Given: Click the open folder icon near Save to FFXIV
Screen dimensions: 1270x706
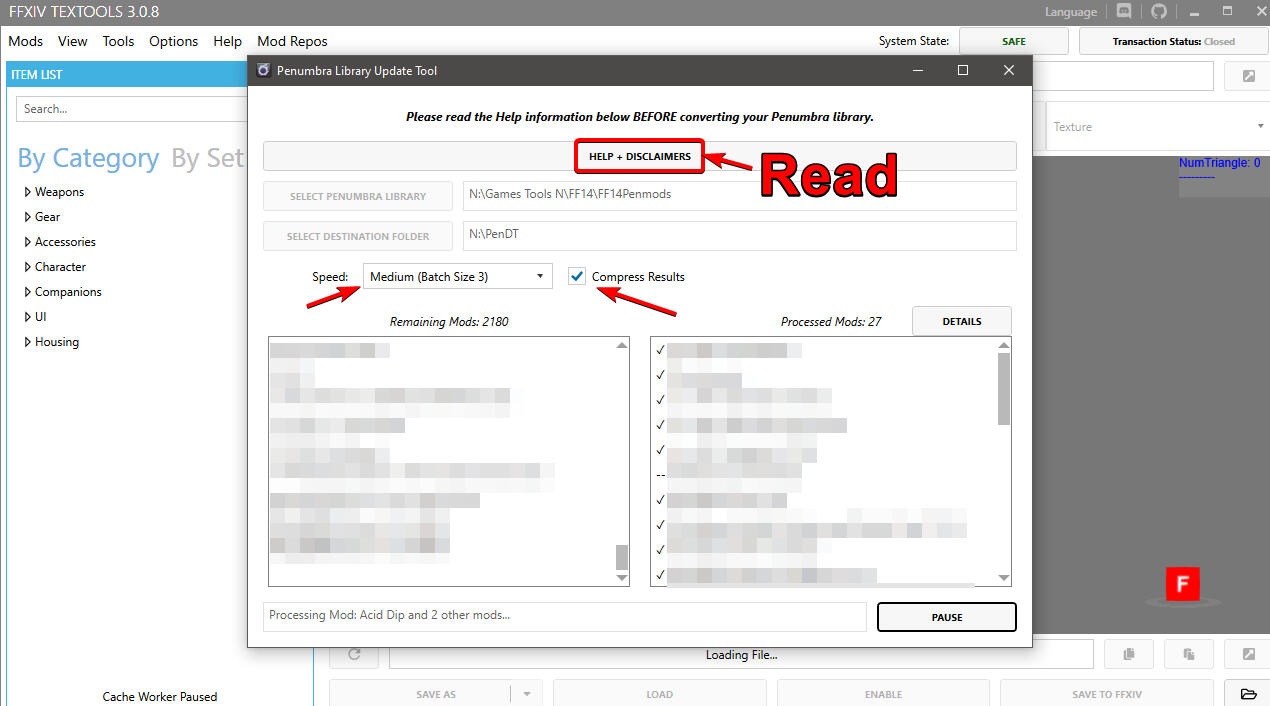Looking at the screenshot, I should (x=1248, y=694).
